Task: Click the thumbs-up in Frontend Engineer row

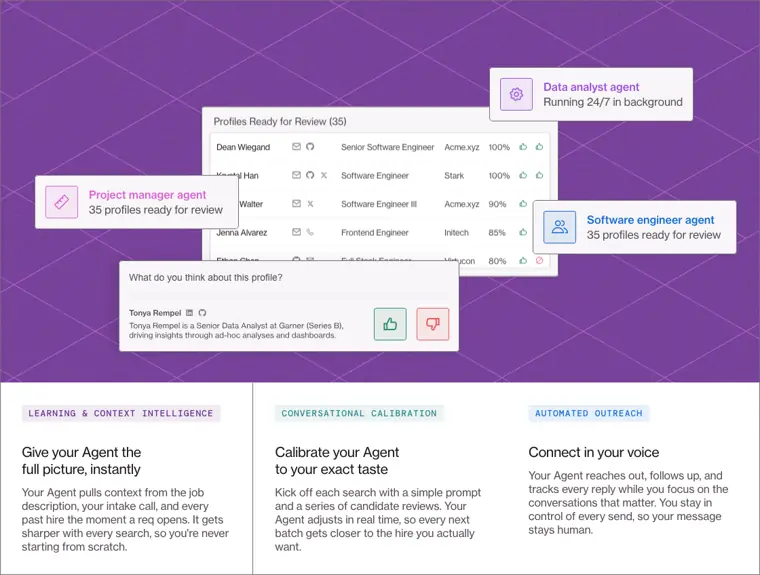Action: [523, 232]
